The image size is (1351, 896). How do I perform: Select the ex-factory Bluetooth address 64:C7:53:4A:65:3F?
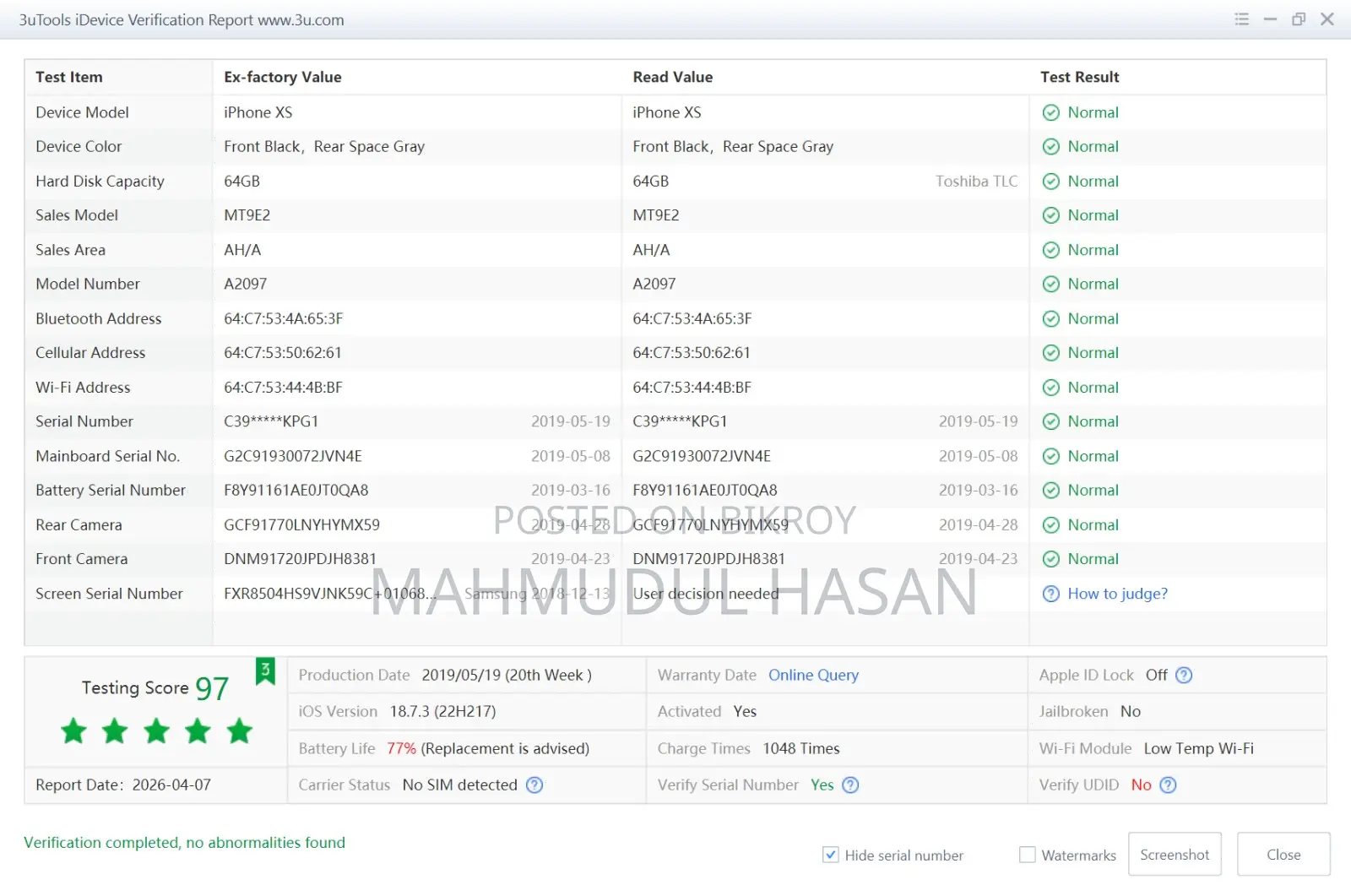(284, 318)
